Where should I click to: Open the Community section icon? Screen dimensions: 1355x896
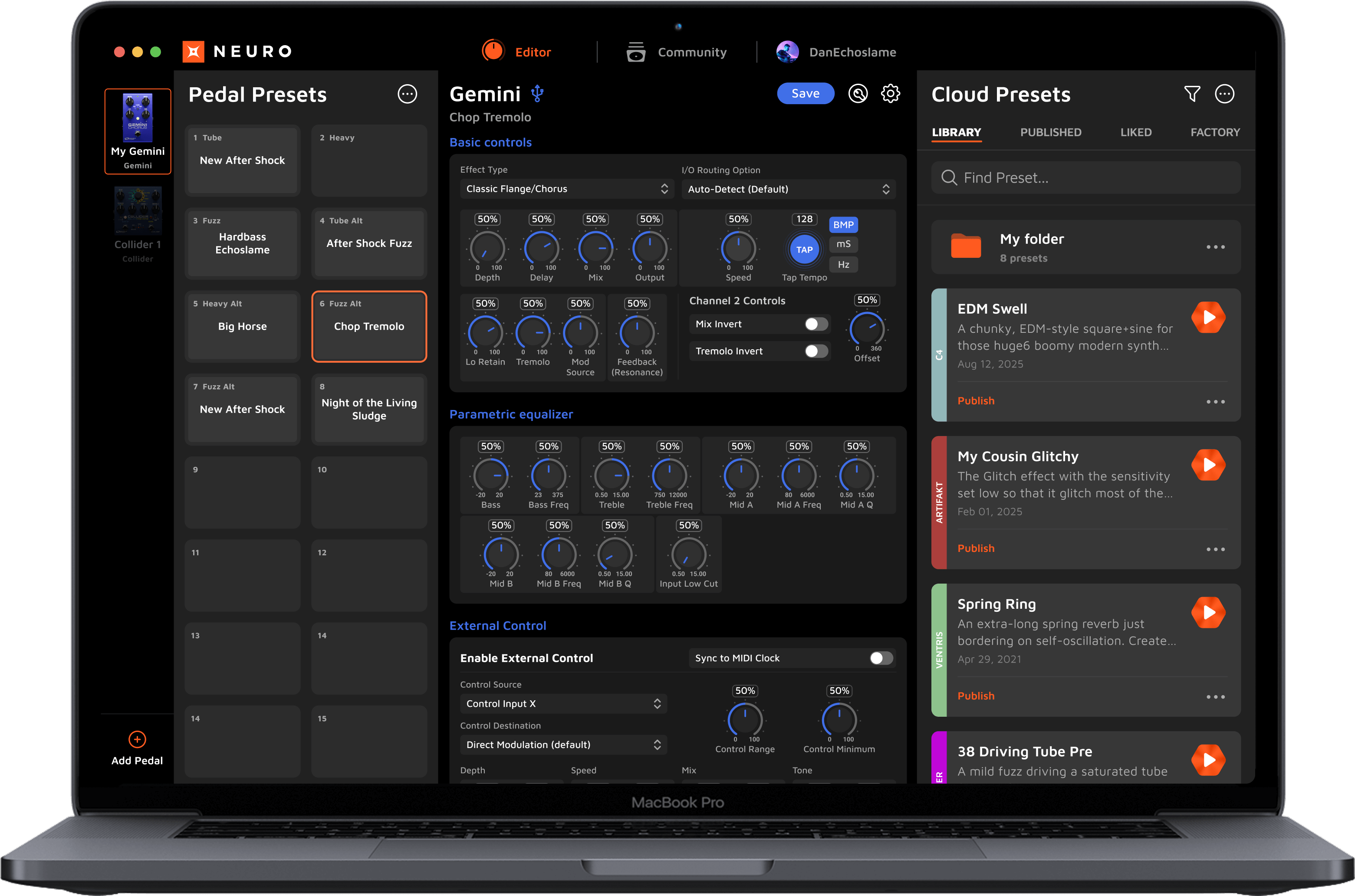pyautogui.click(x=635, y=52)
